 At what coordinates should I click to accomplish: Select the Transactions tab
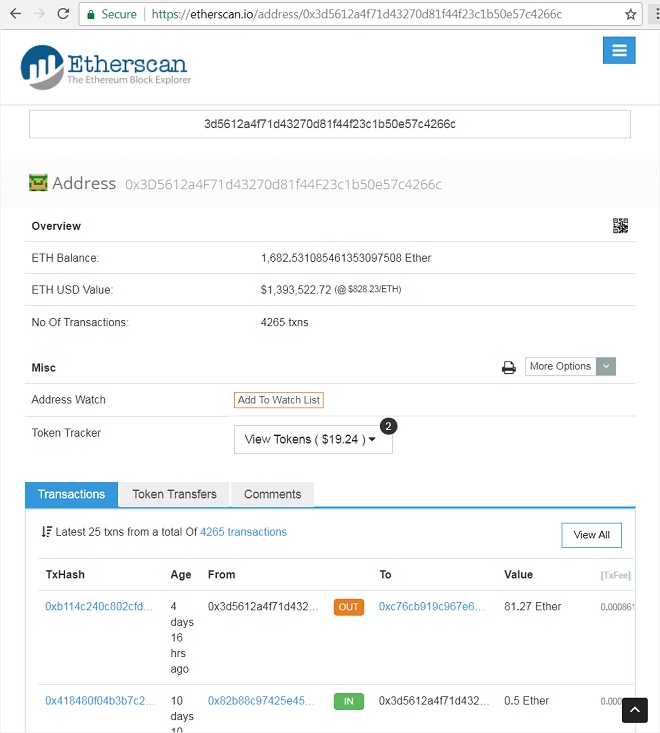click(72, 495)
